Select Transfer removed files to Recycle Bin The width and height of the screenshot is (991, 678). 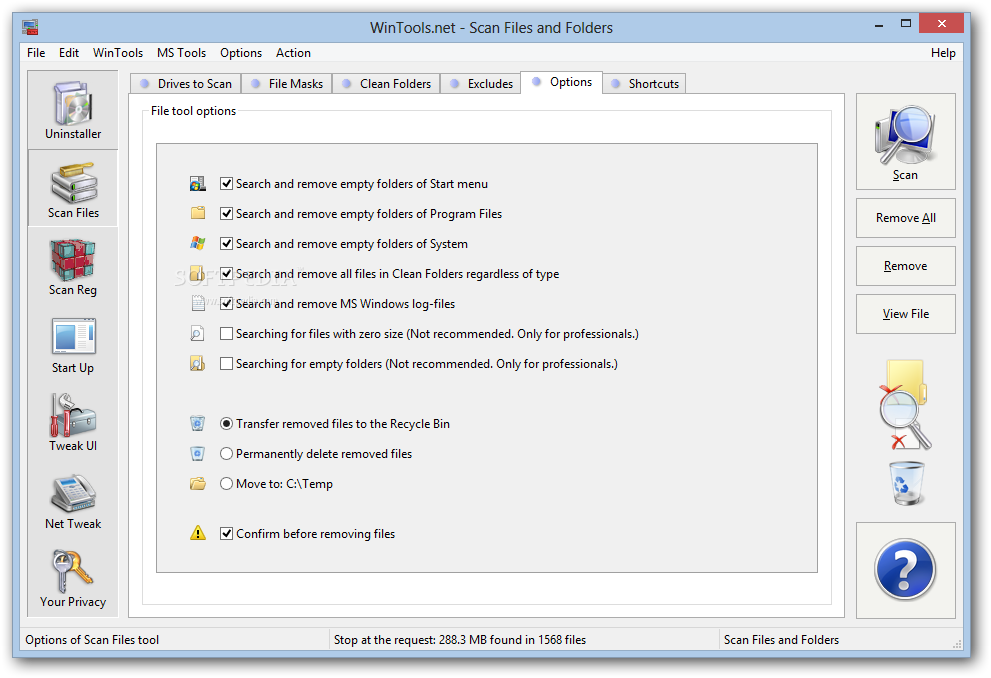click(x=226, y=423)
